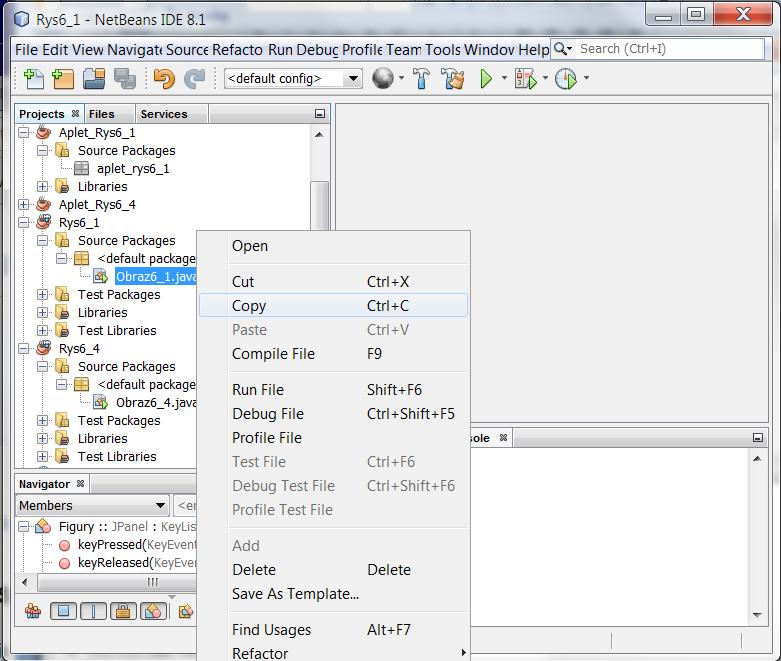Click the green Run Project icon
Image resolution: width=781 pixels, height=661 pixels.
pyautogui.click(x=486, y=79)
